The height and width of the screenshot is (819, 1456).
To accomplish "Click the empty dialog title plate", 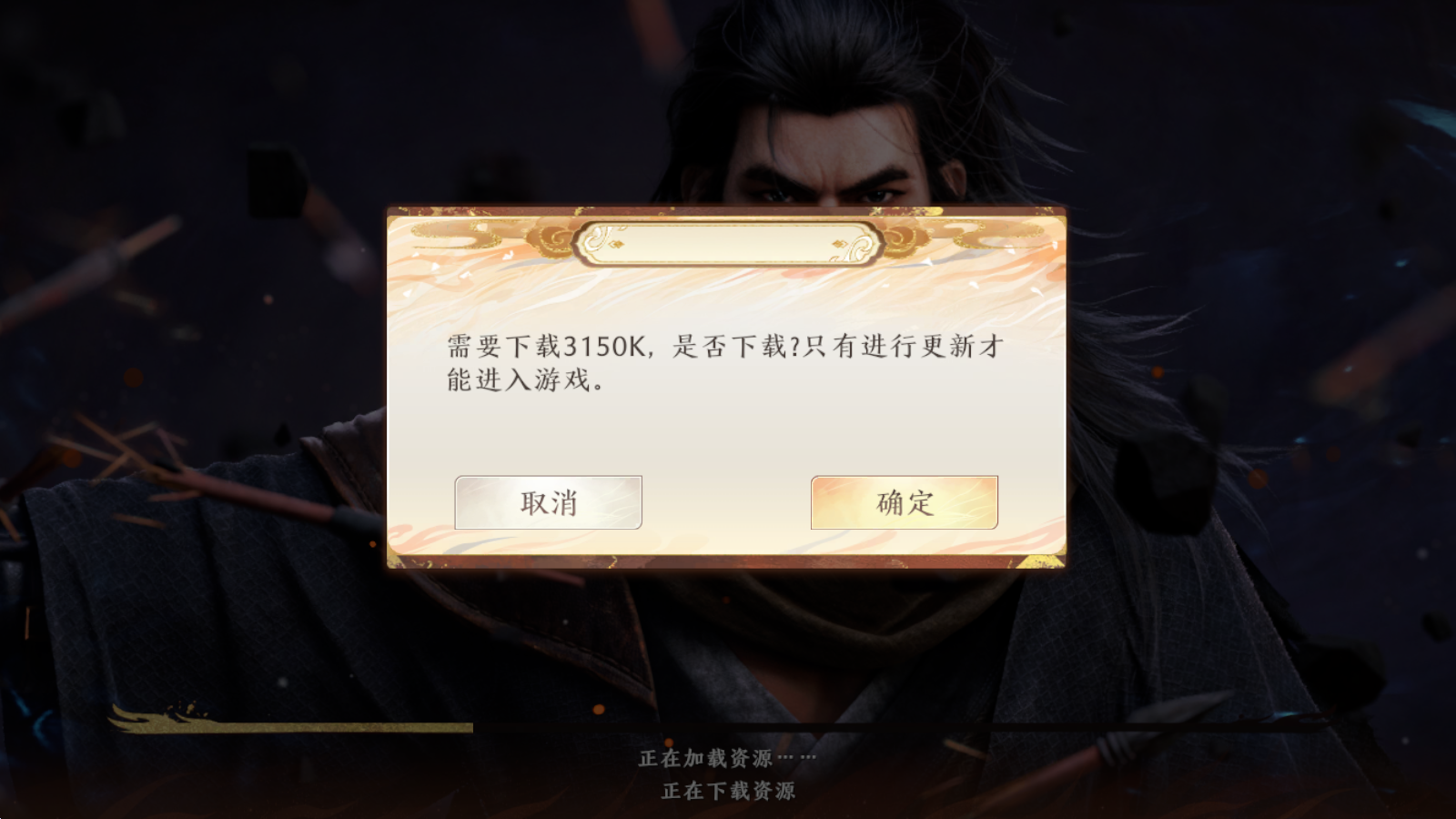I will (x=728, y=244).
